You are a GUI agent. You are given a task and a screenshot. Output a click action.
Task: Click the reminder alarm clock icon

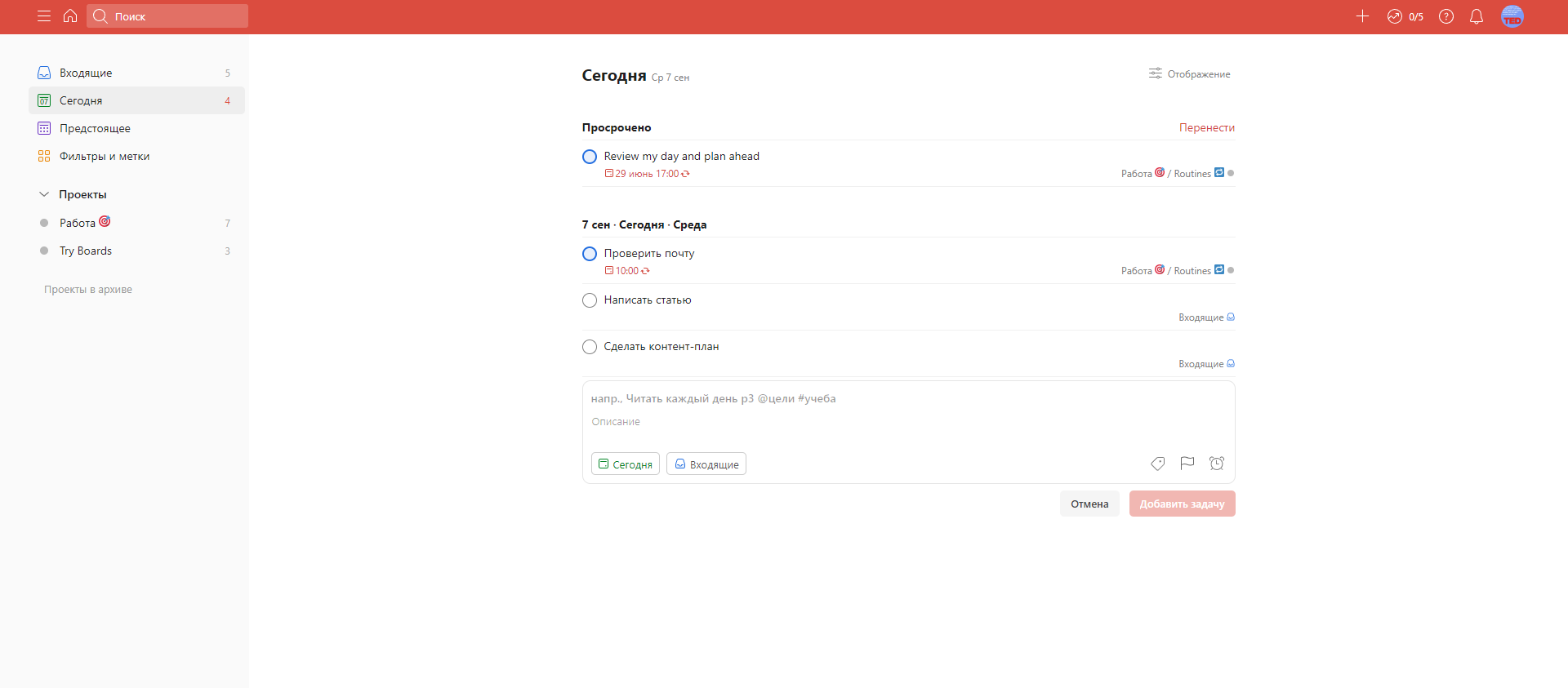[x=1217, y=464]
